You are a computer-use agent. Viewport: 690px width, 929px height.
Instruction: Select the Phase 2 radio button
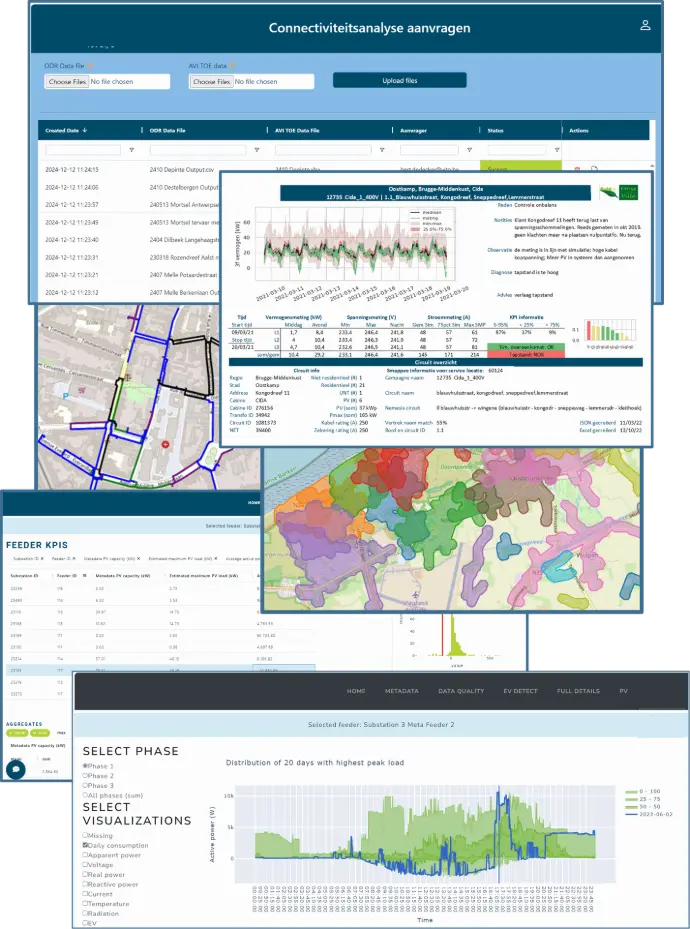86,775
